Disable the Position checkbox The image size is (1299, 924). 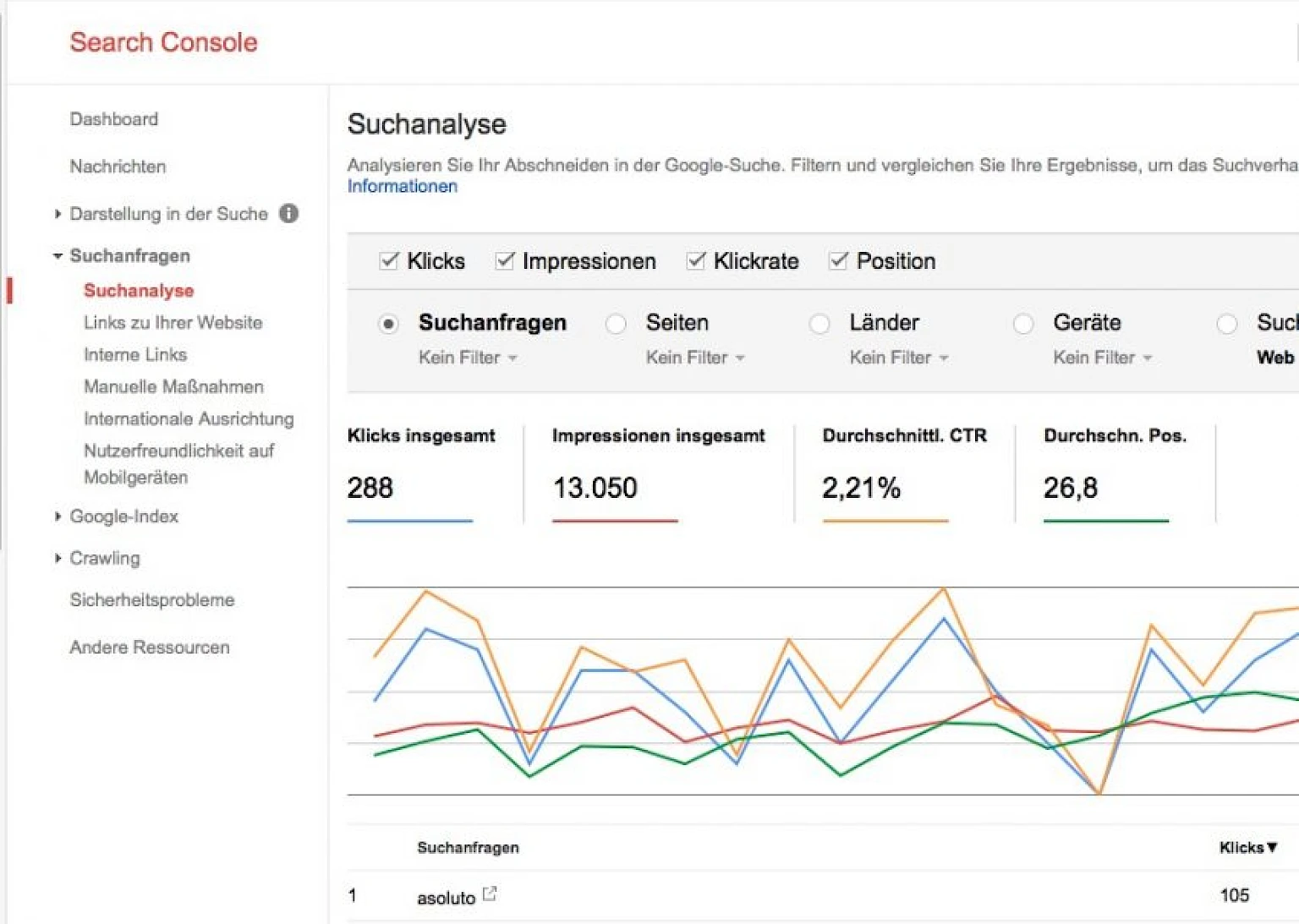[x=838, y=260]
